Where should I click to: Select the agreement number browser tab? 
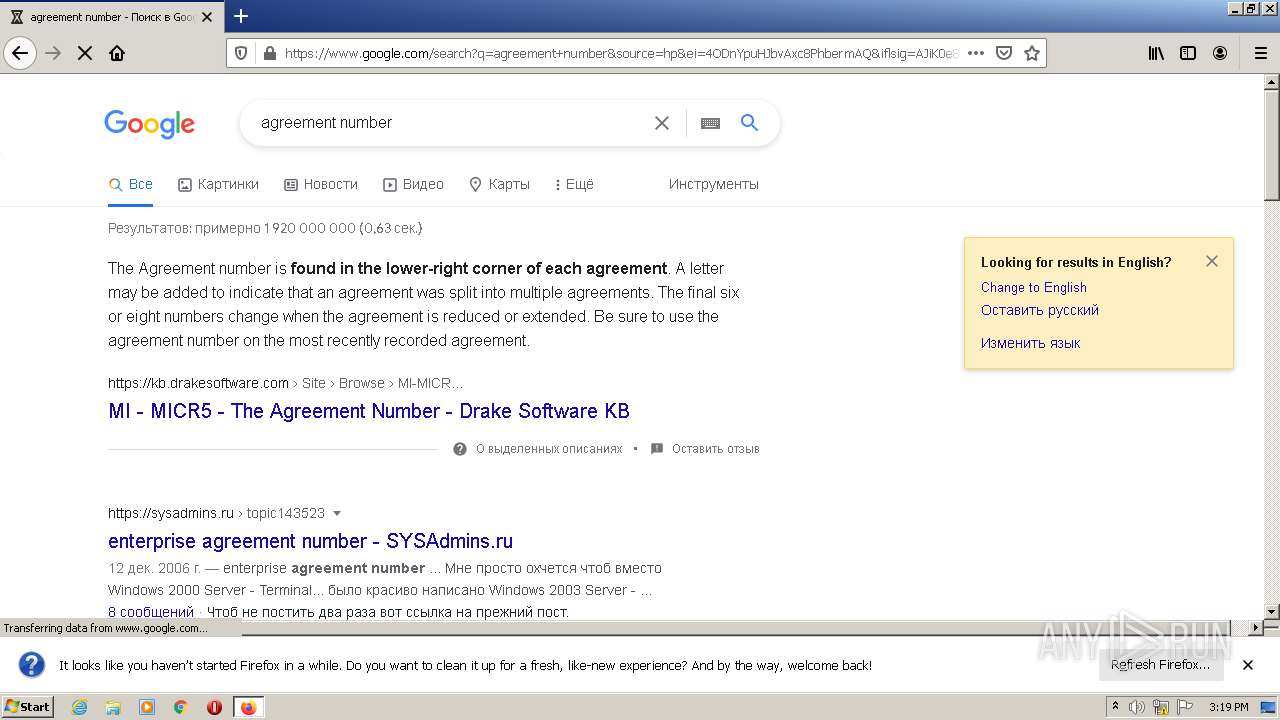(x=112, y=17)
